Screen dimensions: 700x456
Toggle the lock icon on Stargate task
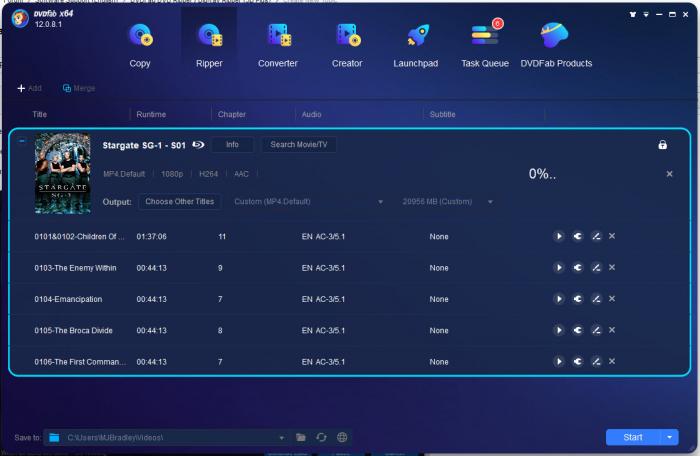pyautogui.click(x=662, y=145)
